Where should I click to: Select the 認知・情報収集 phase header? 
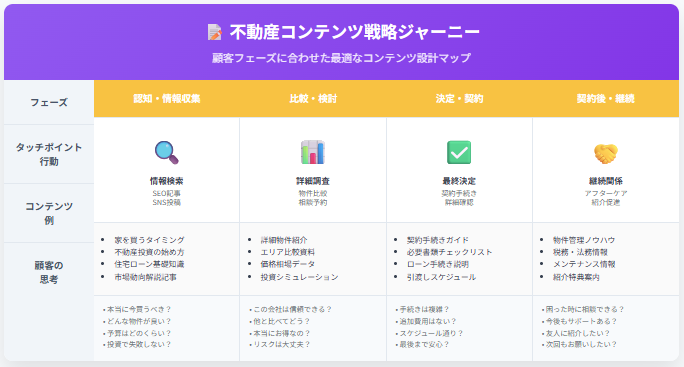pyautogui.click(x=167, y=99)
